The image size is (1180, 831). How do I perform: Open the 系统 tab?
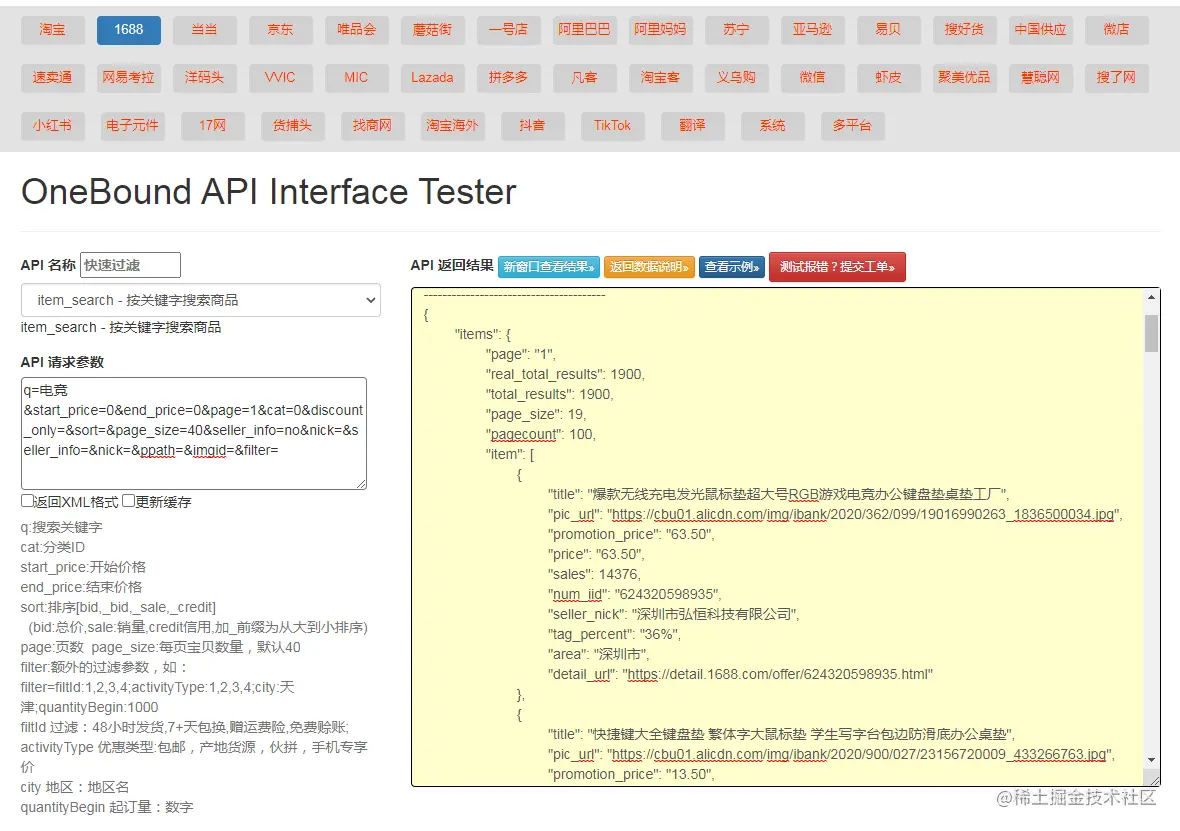coord(773,126)
